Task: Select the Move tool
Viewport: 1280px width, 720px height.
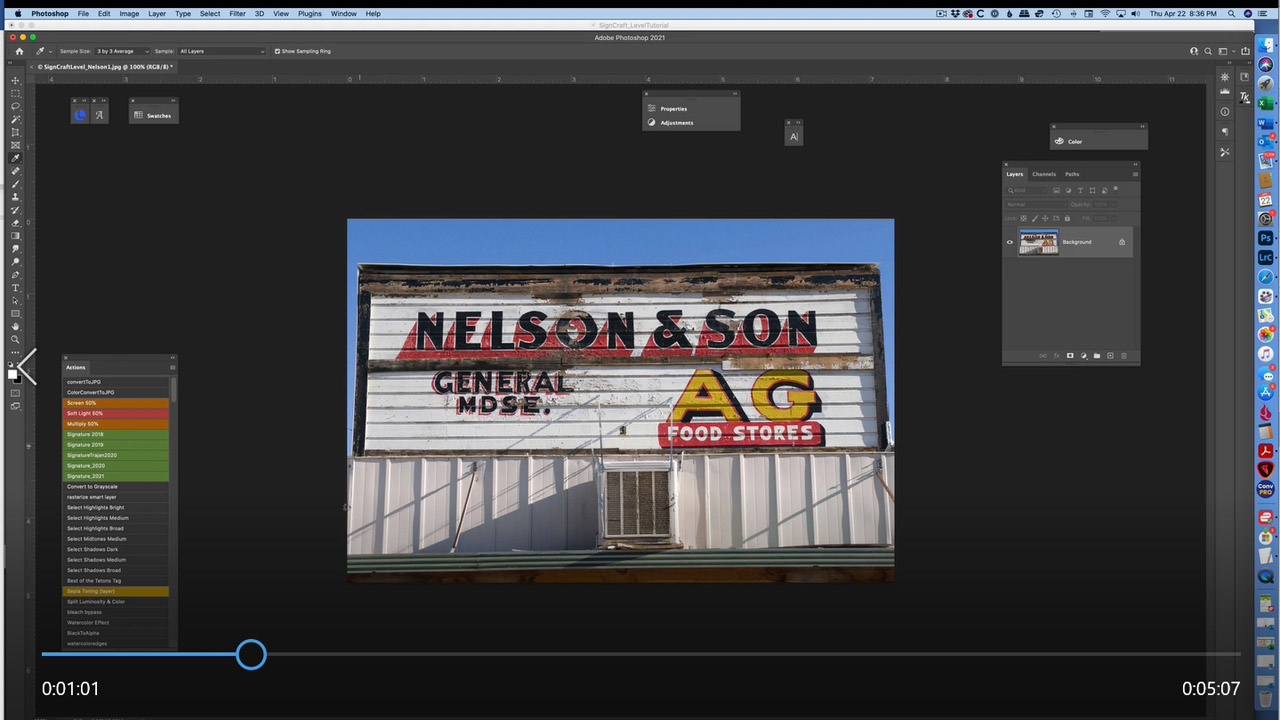Action: tap(14, 80)
